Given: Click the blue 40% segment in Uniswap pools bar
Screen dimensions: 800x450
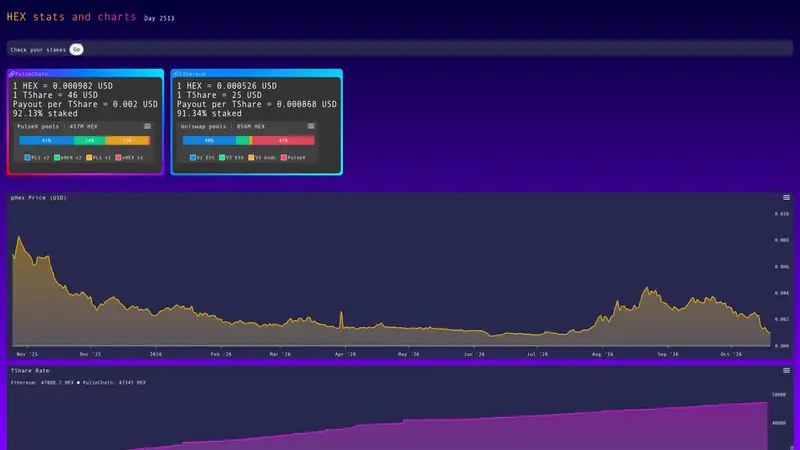Looking at the screenshot, I should pos(209,140).
